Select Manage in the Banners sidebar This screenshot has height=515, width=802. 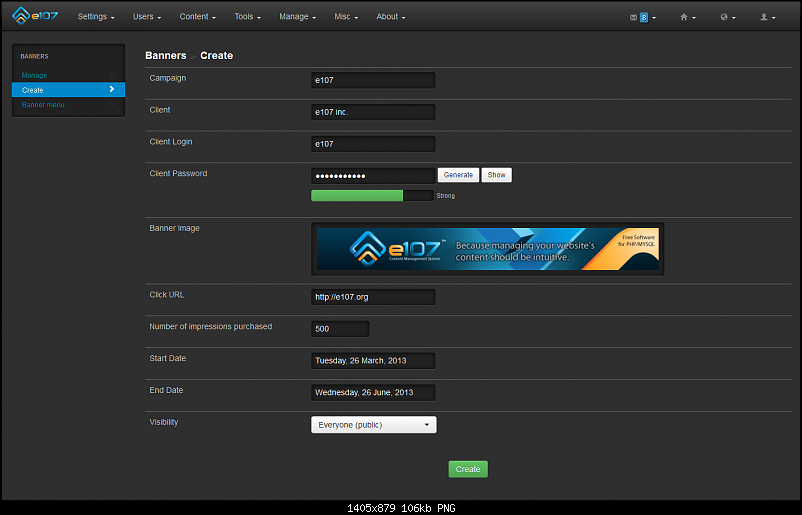coord(35,75)
